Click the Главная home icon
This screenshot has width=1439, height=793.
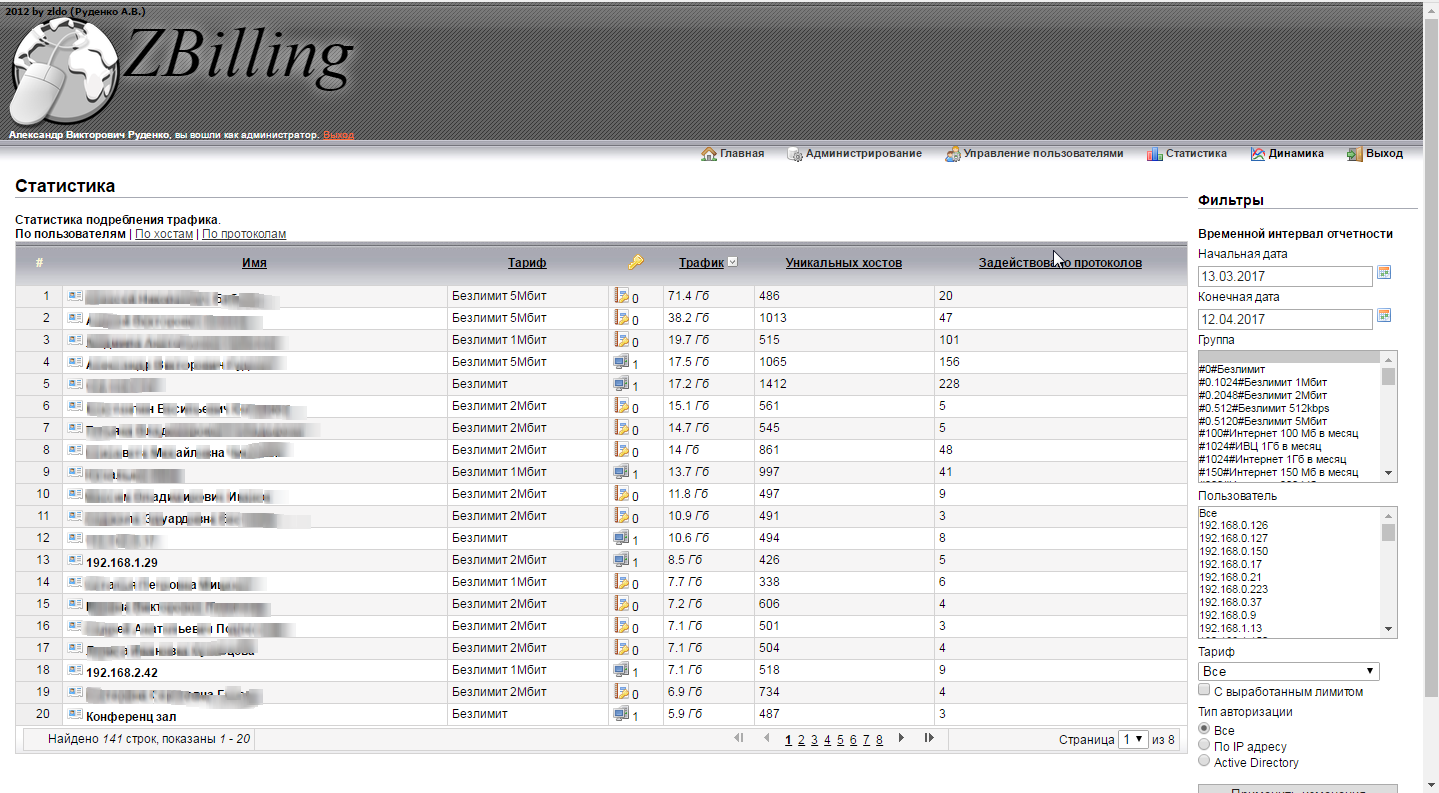(x=709, y=154)
